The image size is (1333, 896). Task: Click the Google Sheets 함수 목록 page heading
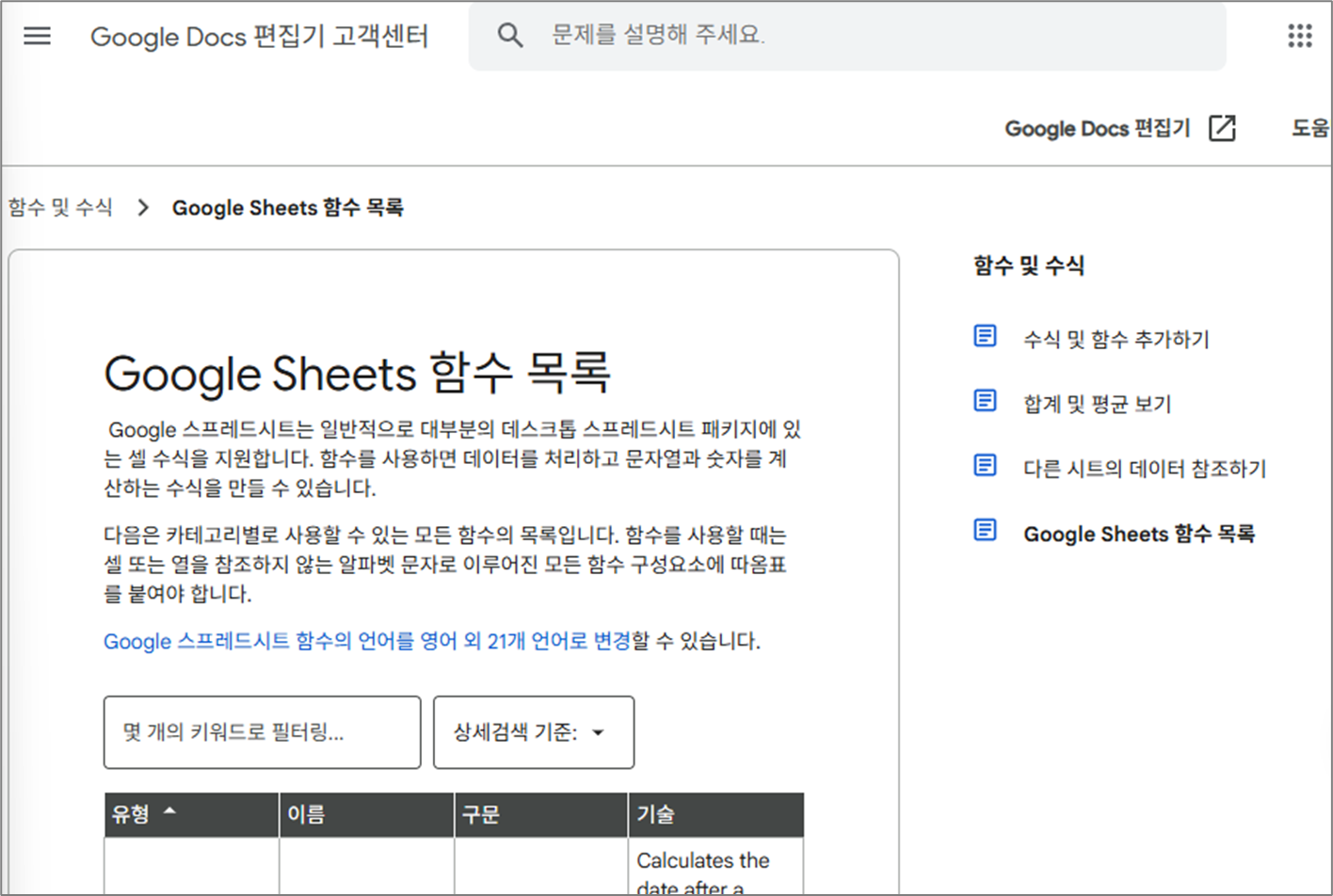pyautogui.click(x=358, y=374)
